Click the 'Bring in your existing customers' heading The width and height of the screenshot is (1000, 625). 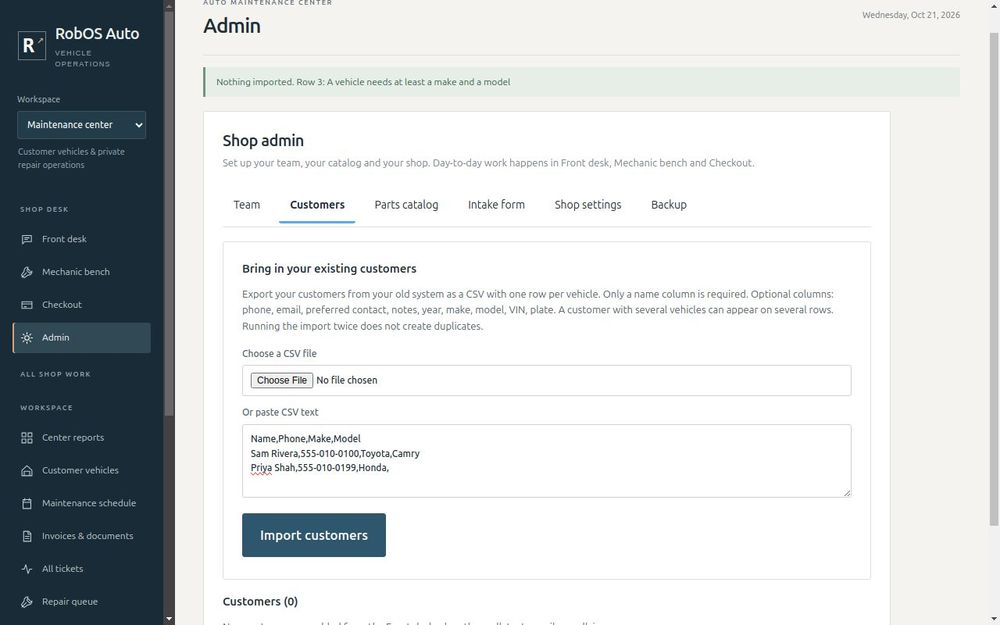point(329,268)
